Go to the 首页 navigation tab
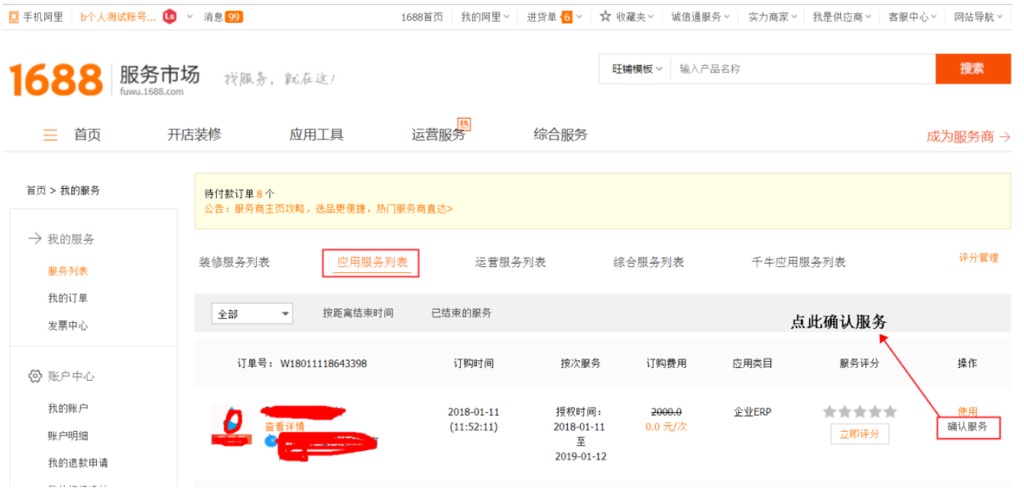This screenshot has width=1024, height=500. coord(88,135)
